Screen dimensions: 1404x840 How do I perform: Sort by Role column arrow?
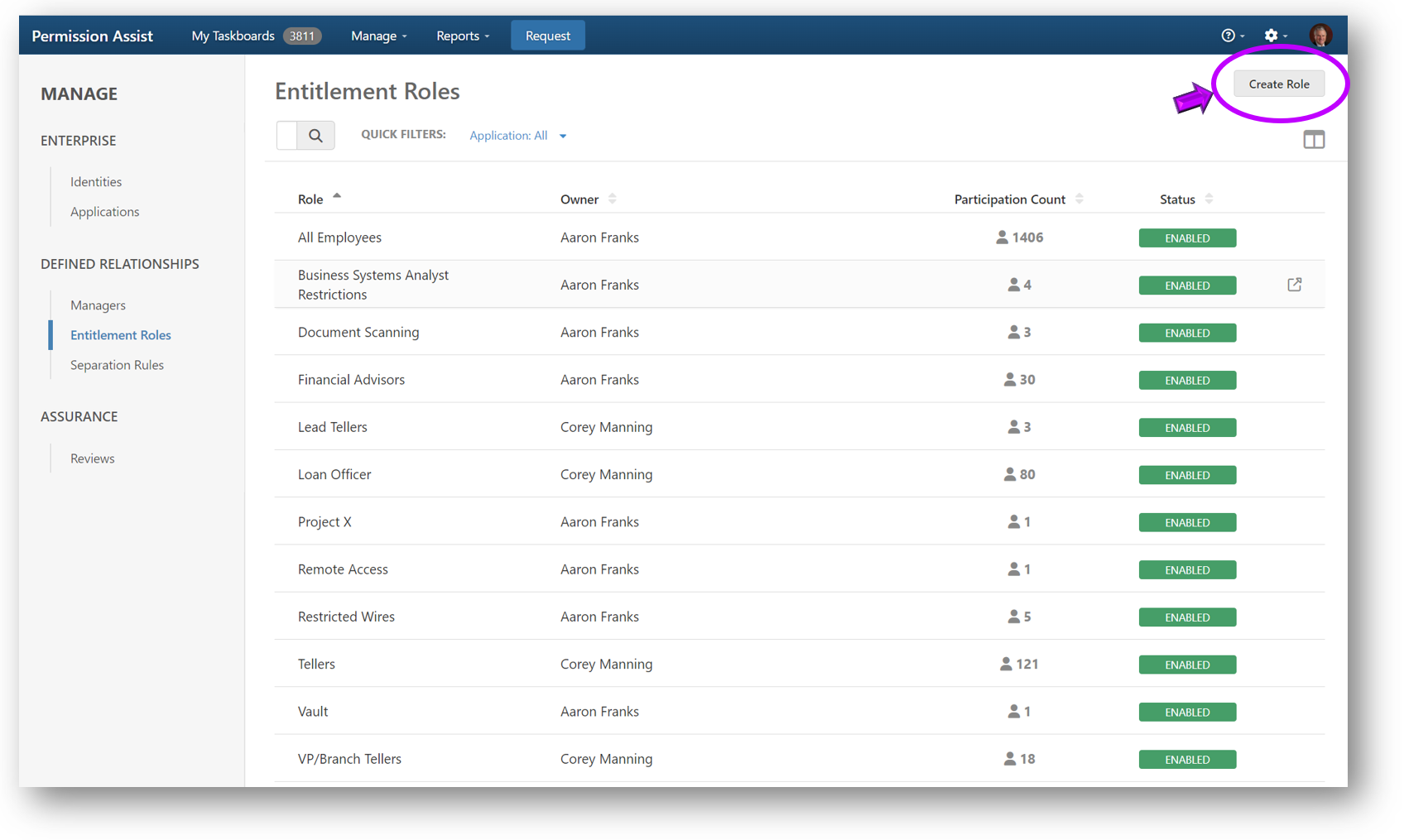[337, 197]
